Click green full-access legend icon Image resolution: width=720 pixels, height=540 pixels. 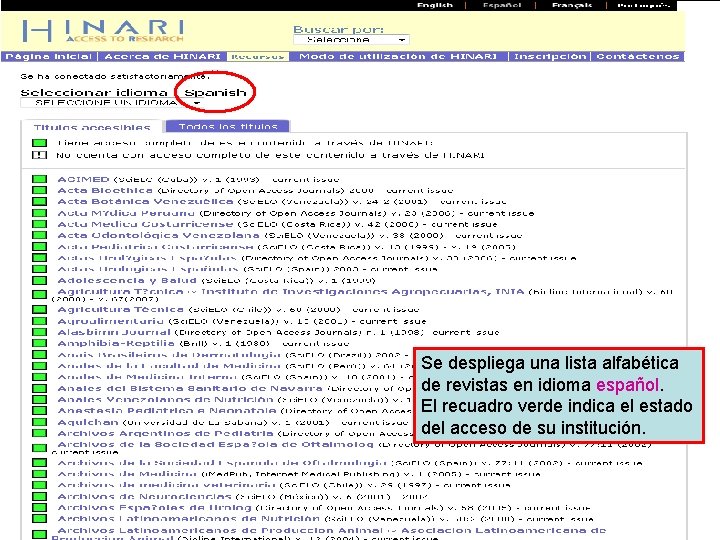tap(39, 143)
